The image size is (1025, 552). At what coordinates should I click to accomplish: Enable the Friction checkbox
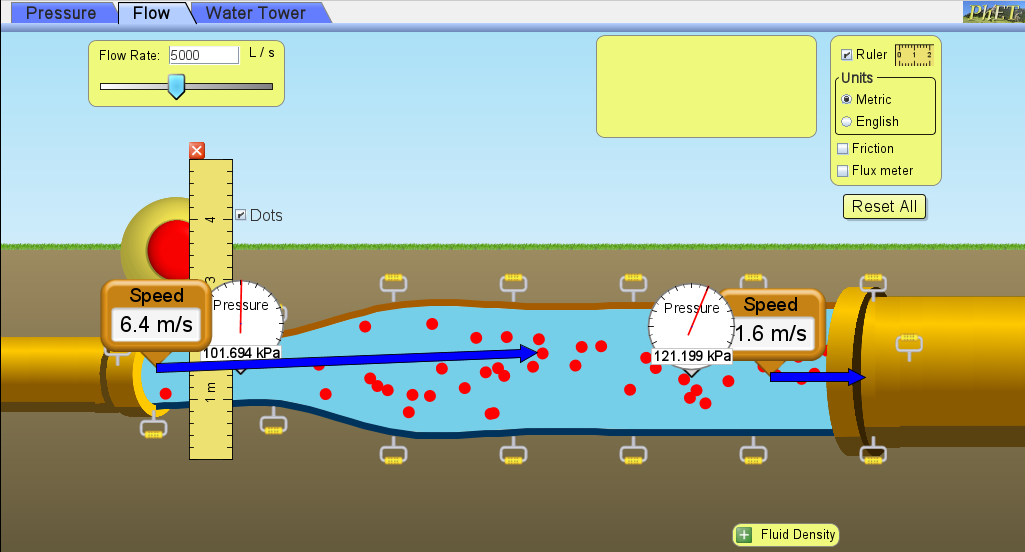(843, 148)
